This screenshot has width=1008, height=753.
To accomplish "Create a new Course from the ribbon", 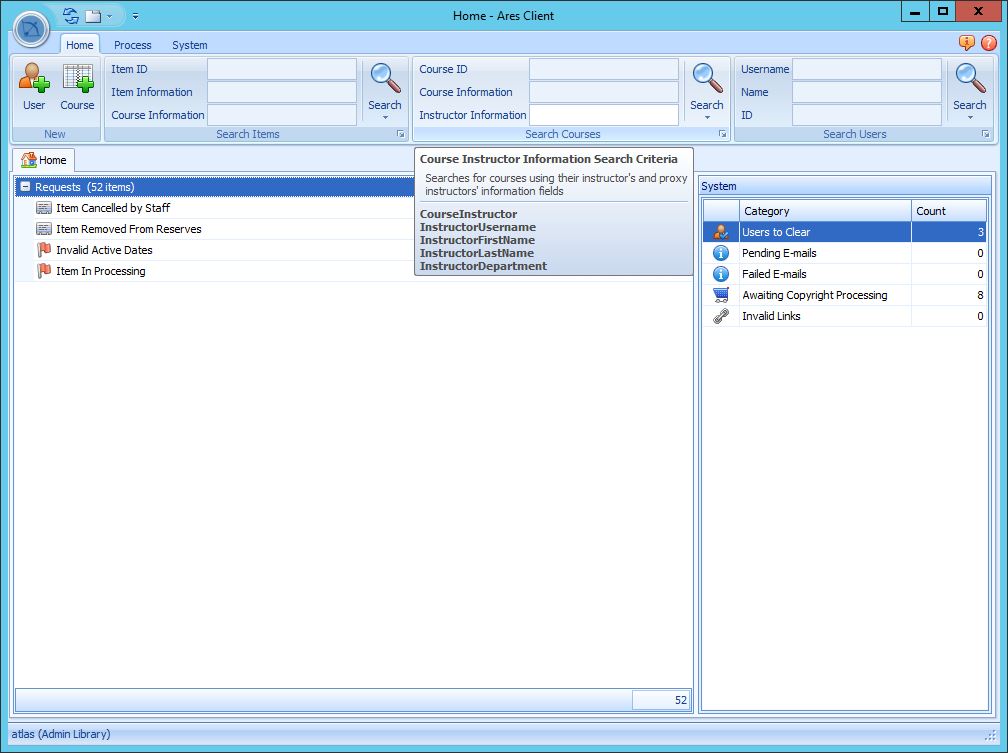I will pos(77,86).
